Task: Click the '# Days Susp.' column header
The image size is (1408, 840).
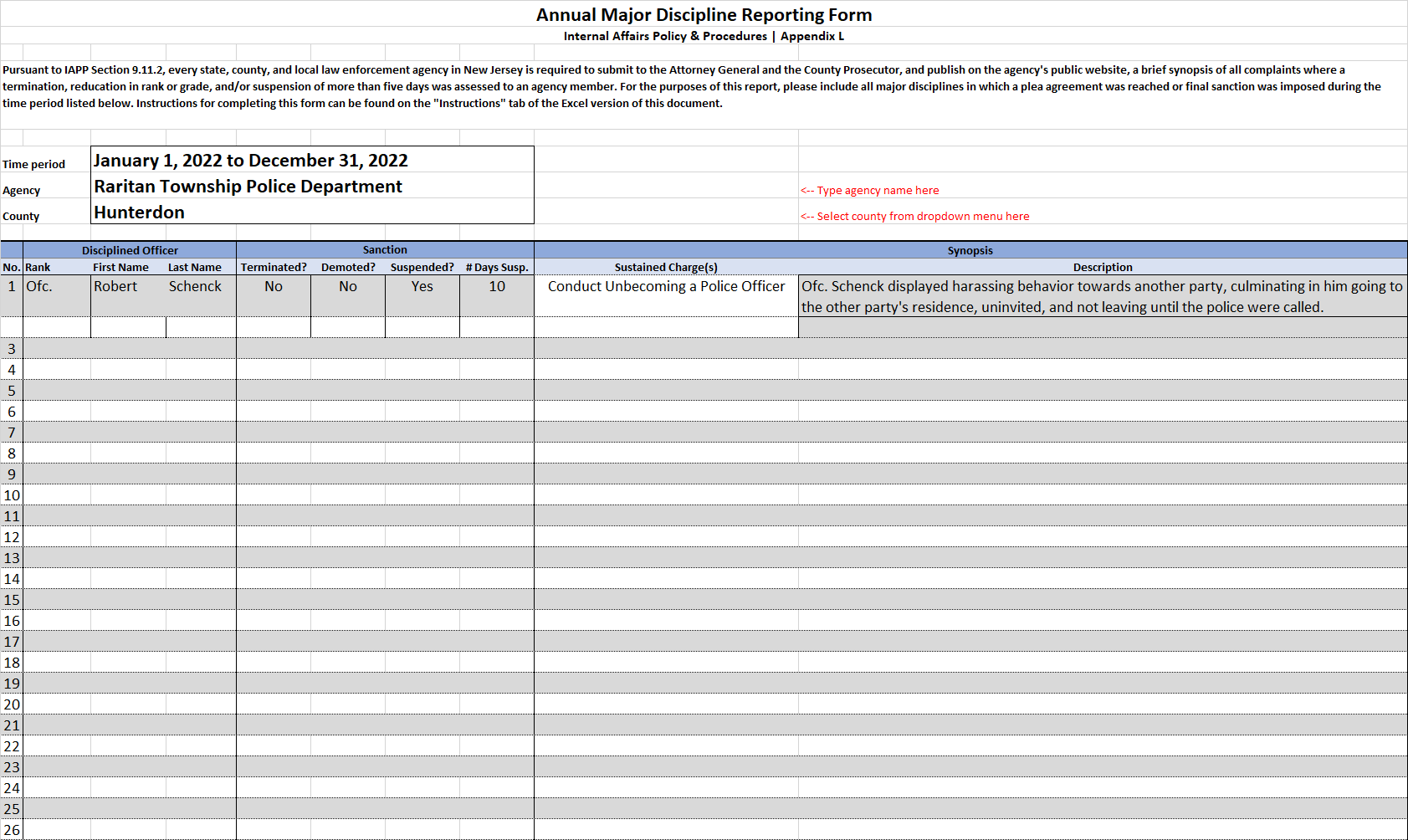Action: (x=497, y=267)
